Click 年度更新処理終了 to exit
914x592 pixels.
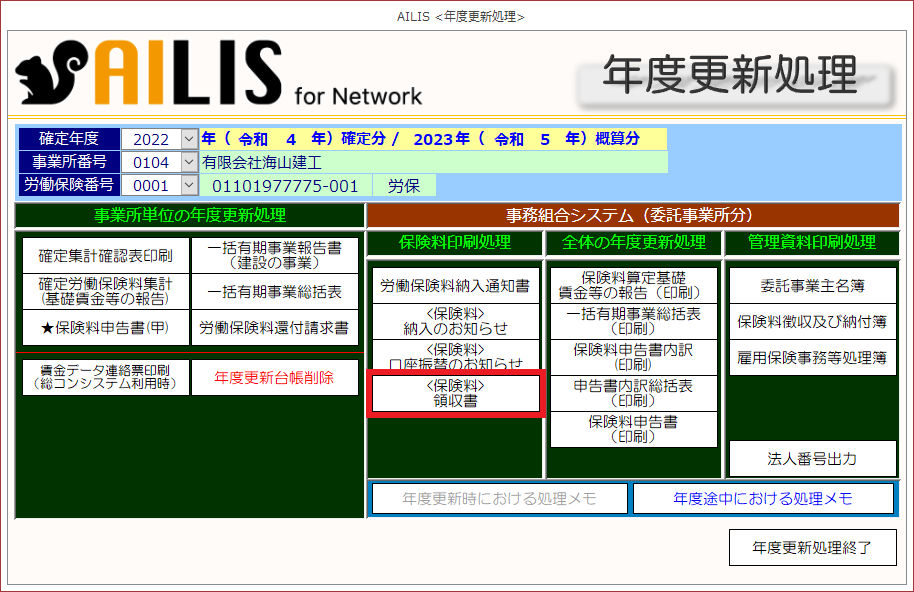[812, 547]
